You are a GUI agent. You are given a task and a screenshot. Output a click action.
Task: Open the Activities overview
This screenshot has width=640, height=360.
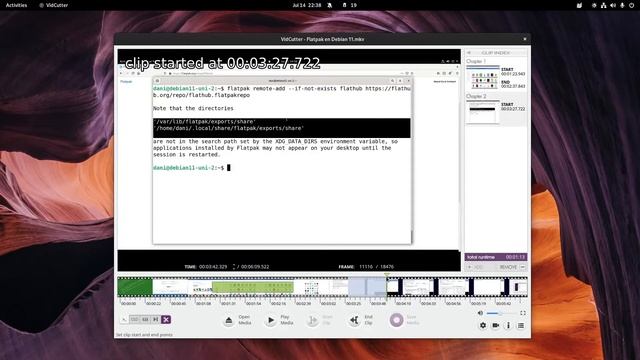(16, 5)
